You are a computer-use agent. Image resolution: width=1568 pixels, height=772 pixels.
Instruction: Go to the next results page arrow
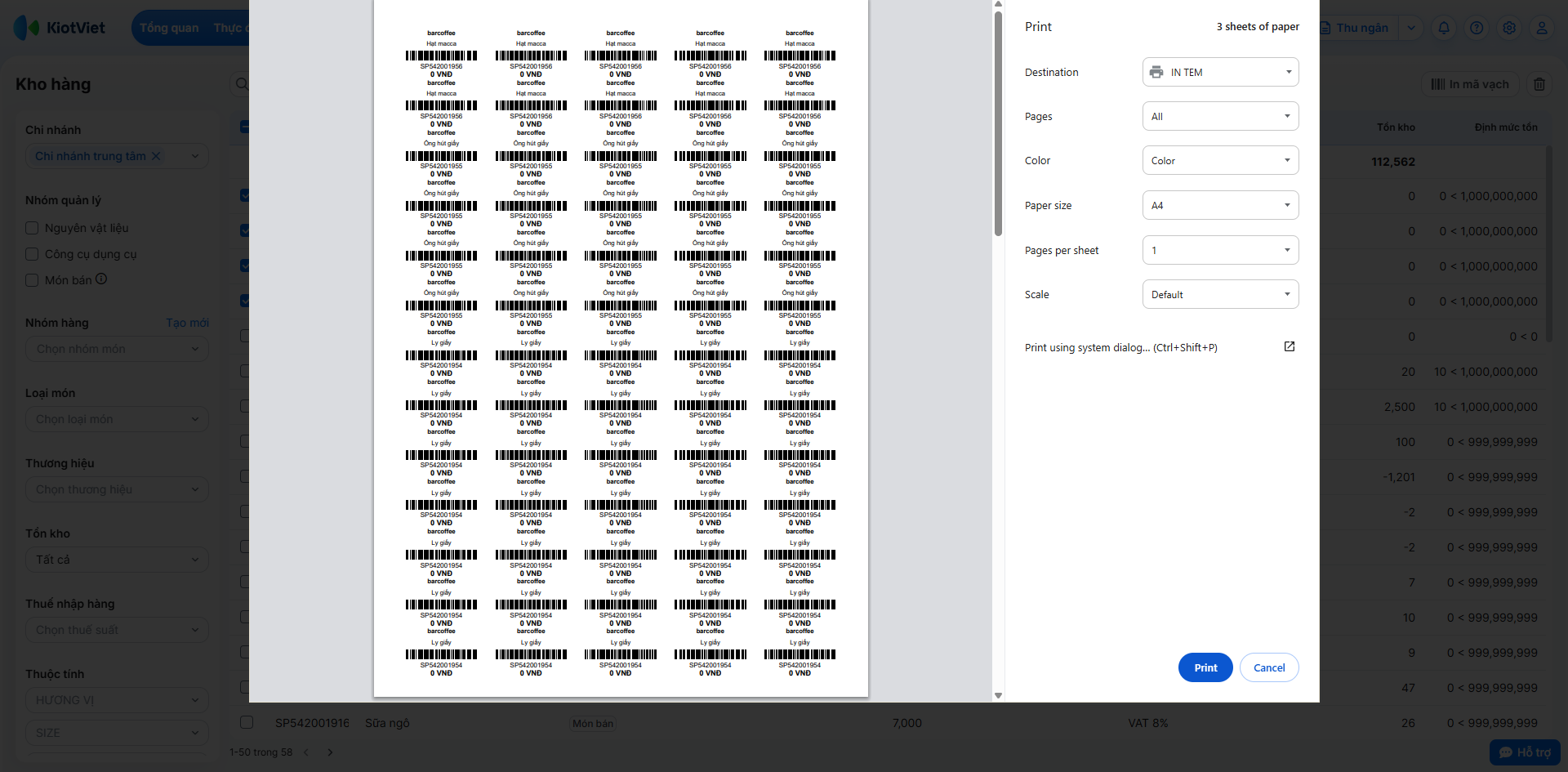(330, 752)
